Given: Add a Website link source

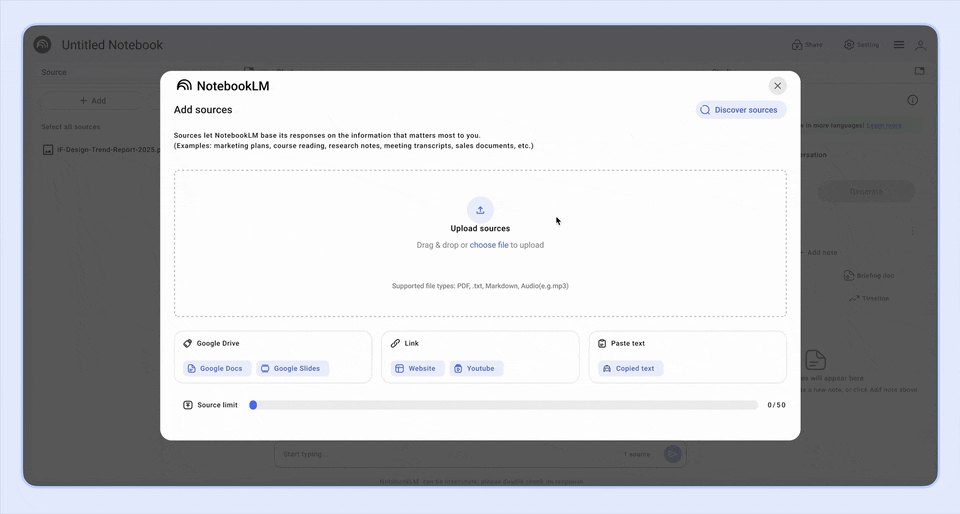Looking at the screenshot, I should point(417,368).
